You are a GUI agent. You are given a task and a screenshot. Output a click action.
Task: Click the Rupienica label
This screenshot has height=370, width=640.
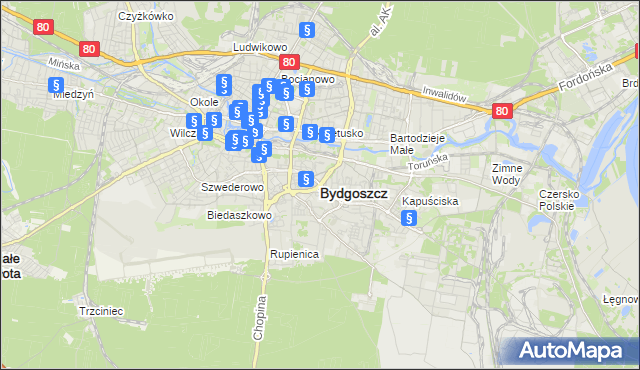click(x=294, y=254)
